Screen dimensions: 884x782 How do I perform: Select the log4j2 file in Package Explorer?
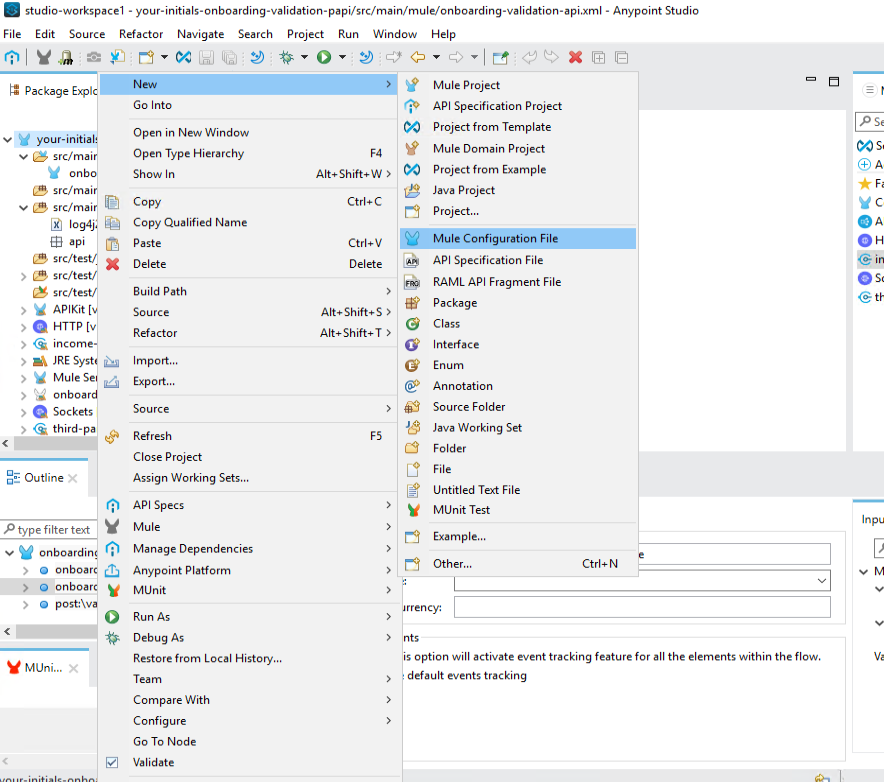pyautogui.click(x=81, y=225)
